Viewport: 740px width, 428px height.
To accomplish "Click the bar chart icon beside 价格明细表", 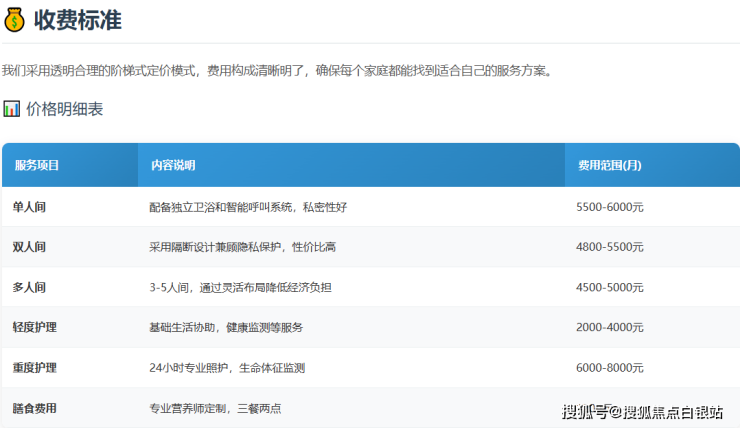I will point(11,109).
